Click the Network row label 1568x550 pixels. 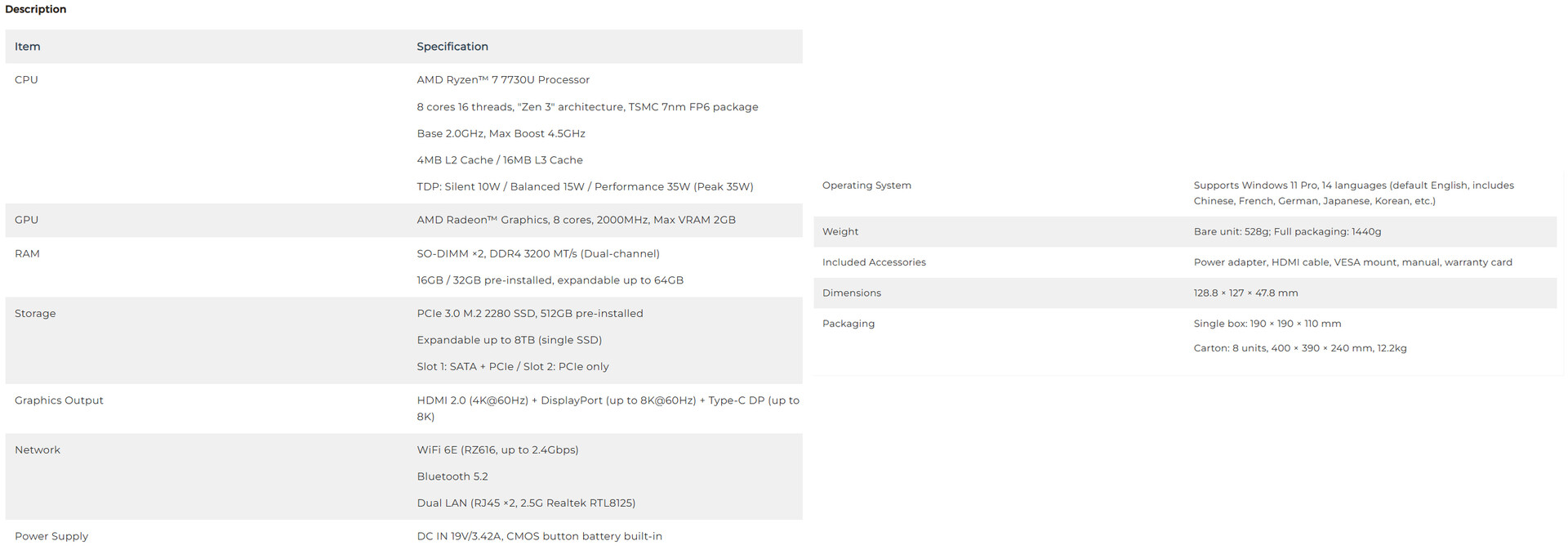click(x=38, y=450)
